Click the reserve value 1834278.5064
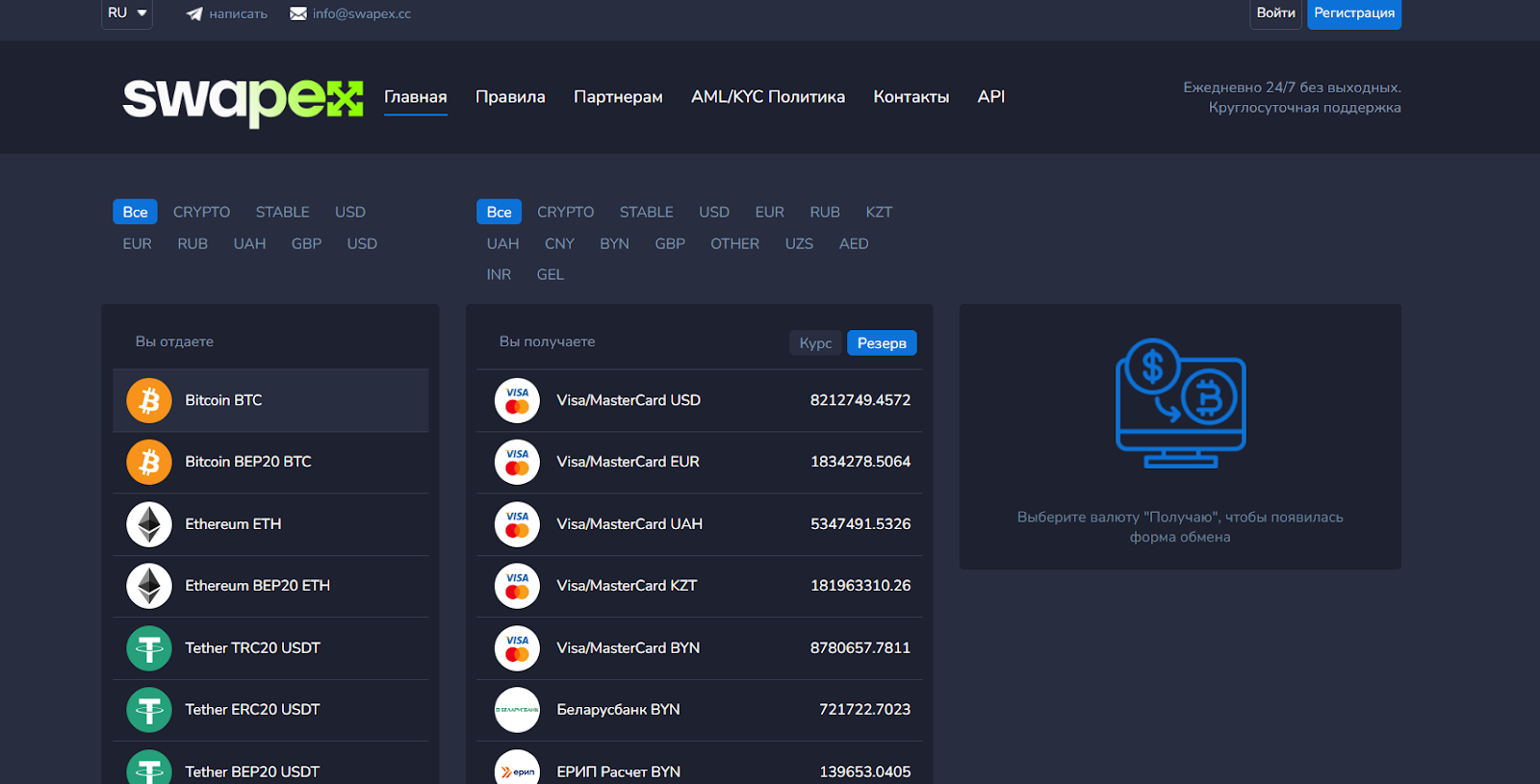 pos(860,462)
